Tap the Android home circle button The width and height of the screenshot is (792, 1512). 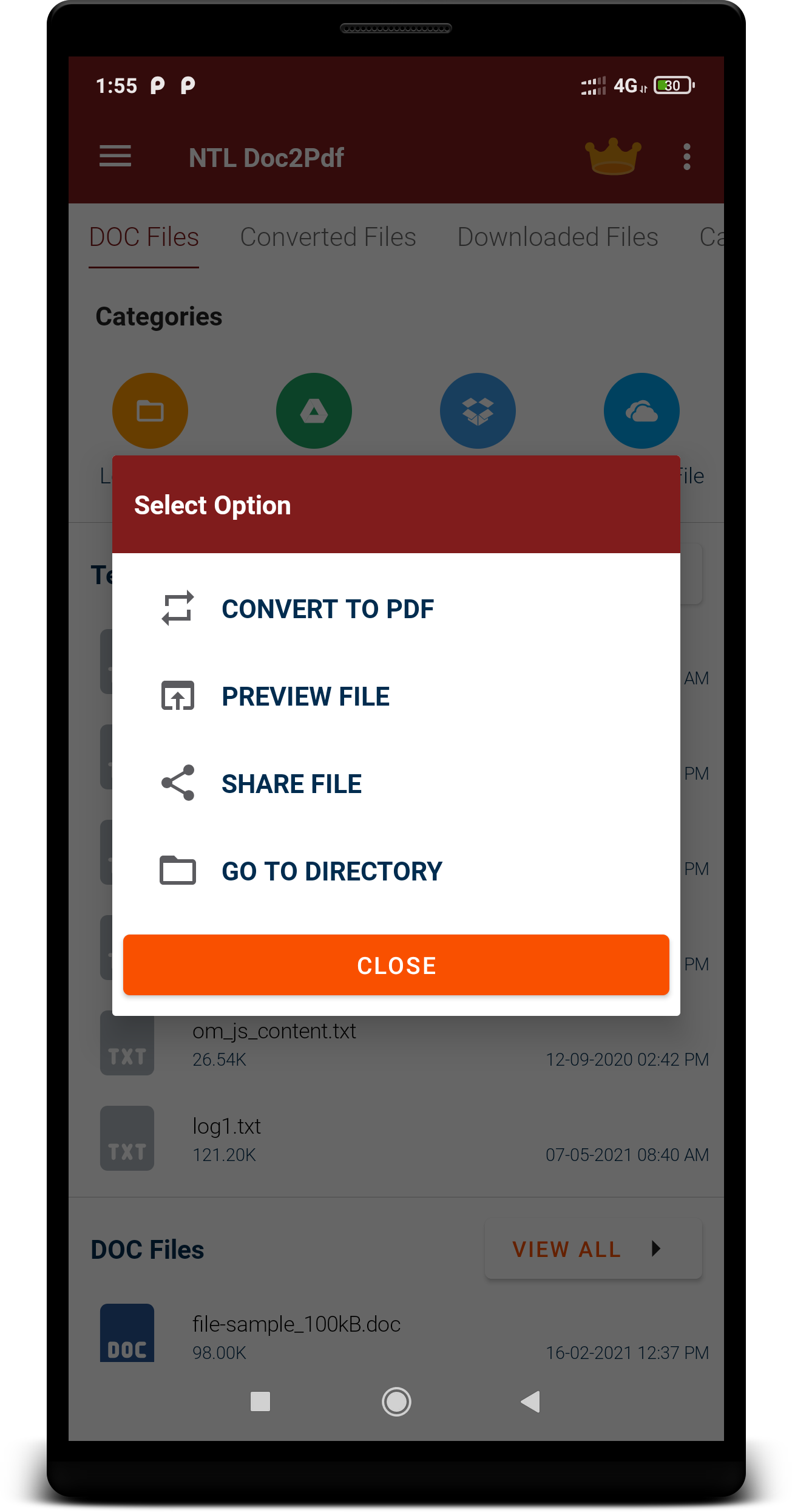pos(396,1401)
